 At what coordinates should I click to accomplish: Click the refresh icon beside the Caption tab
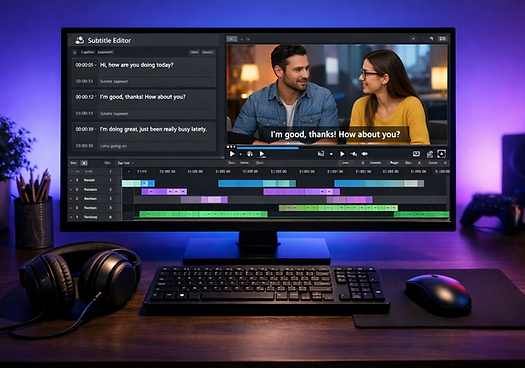pyautogui.click(x=75, y=52)
